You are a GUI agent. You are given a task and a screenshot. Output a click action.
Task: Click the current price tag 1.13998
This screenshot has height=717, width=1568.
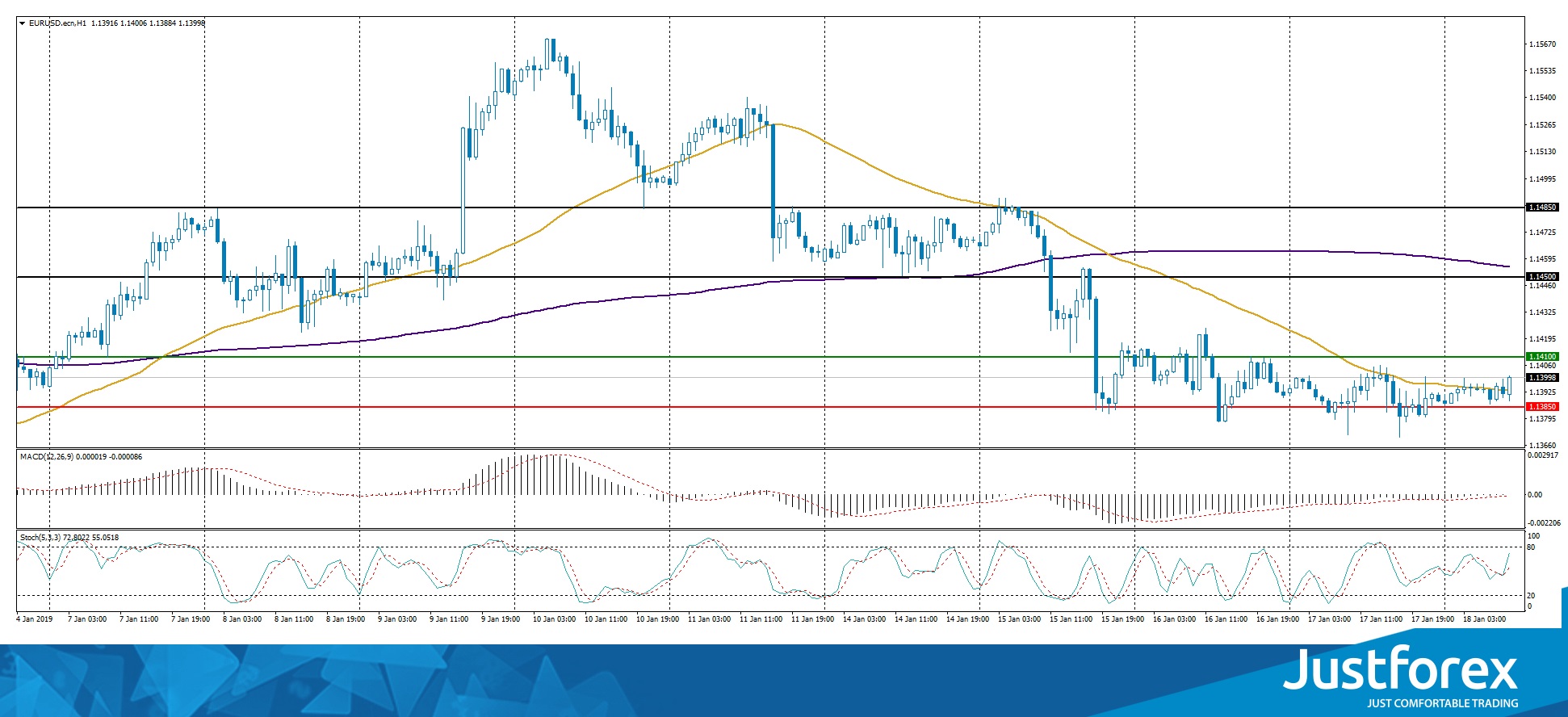click(x=1542, y=378)
